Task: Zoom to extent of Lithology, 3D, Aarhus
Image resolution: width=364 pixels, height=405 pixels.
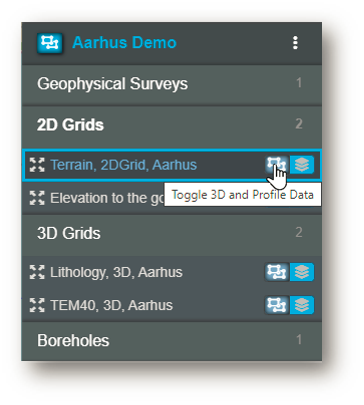Action: tap(37, 272)
